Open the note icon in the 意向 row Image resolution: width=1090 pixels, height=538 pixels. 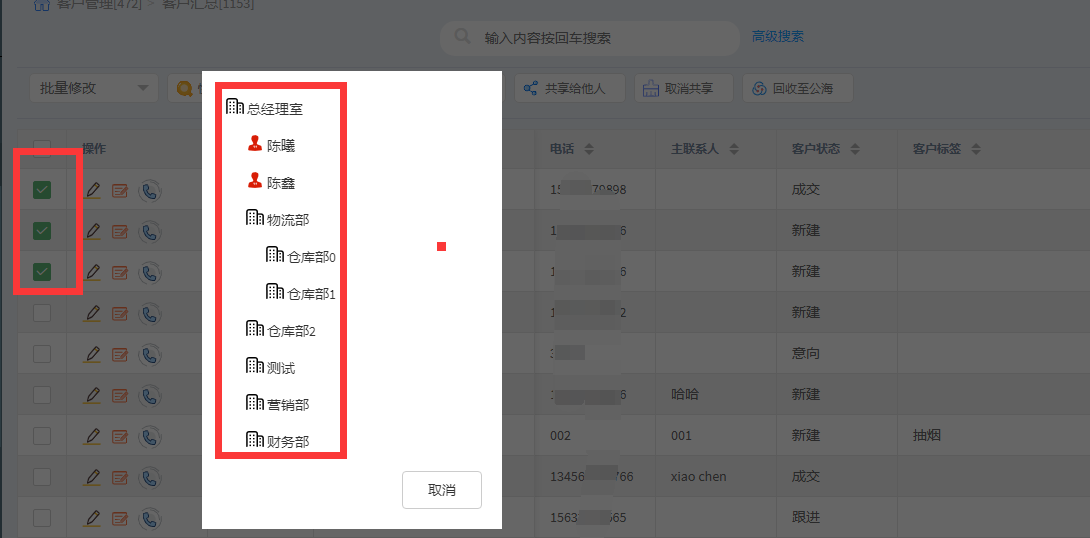(x=120, y=354)
